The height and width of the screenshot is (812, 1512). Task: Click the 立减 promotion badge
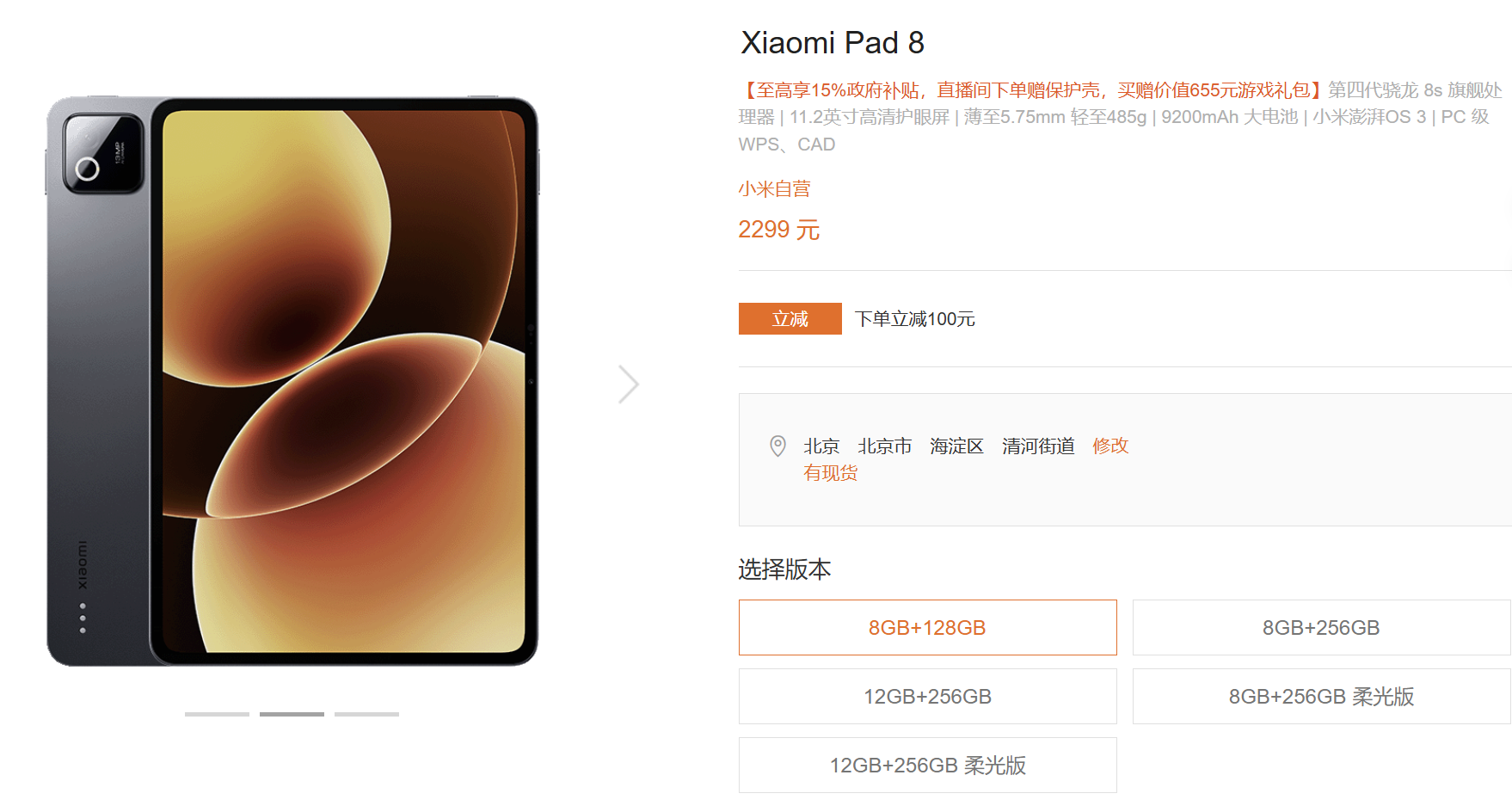click(790, 319)
